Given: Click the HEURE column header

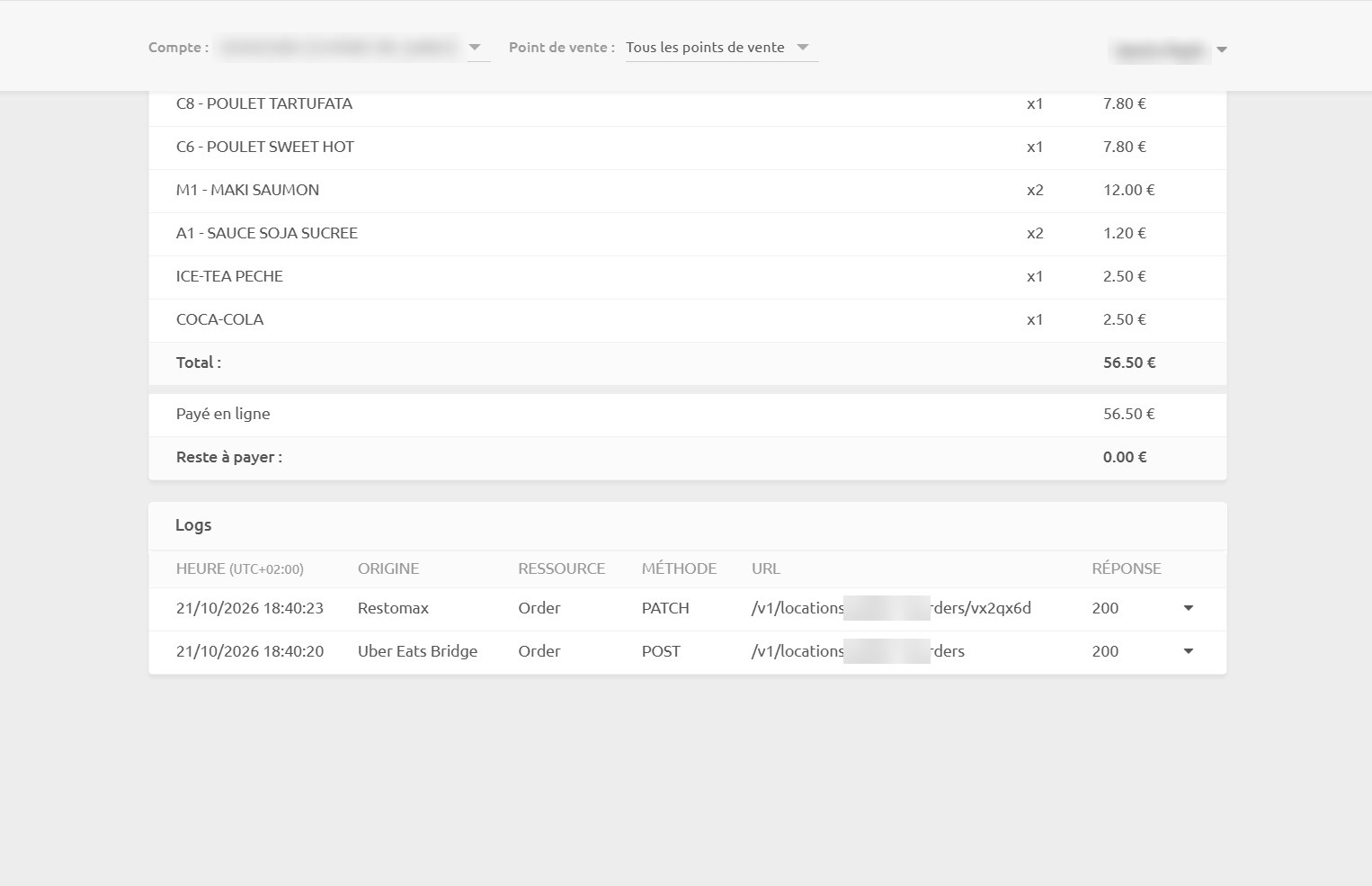Looking at the screenshot, I should (x=240, y=568).
